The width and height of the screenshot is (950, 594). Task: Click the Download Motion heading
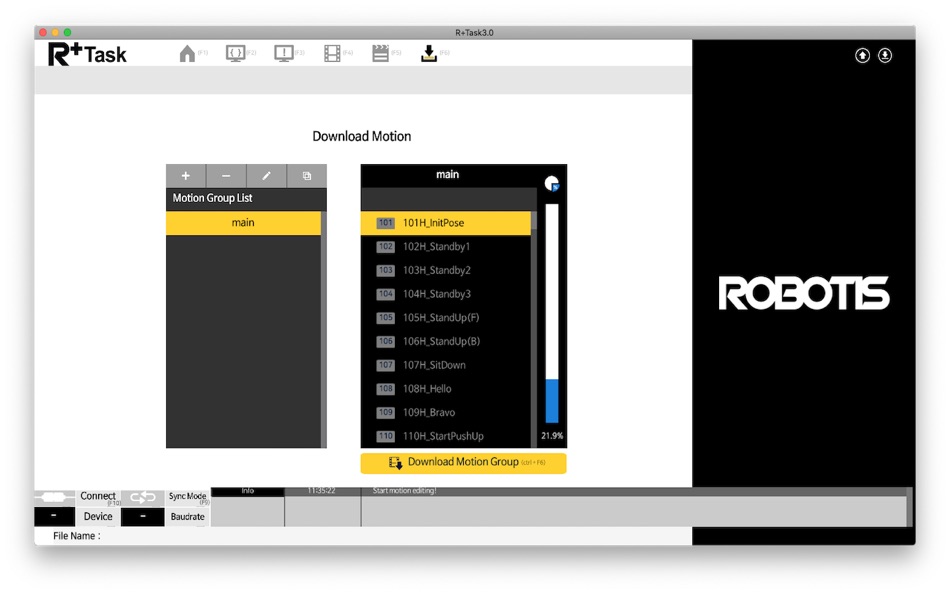tap(362, 136)
